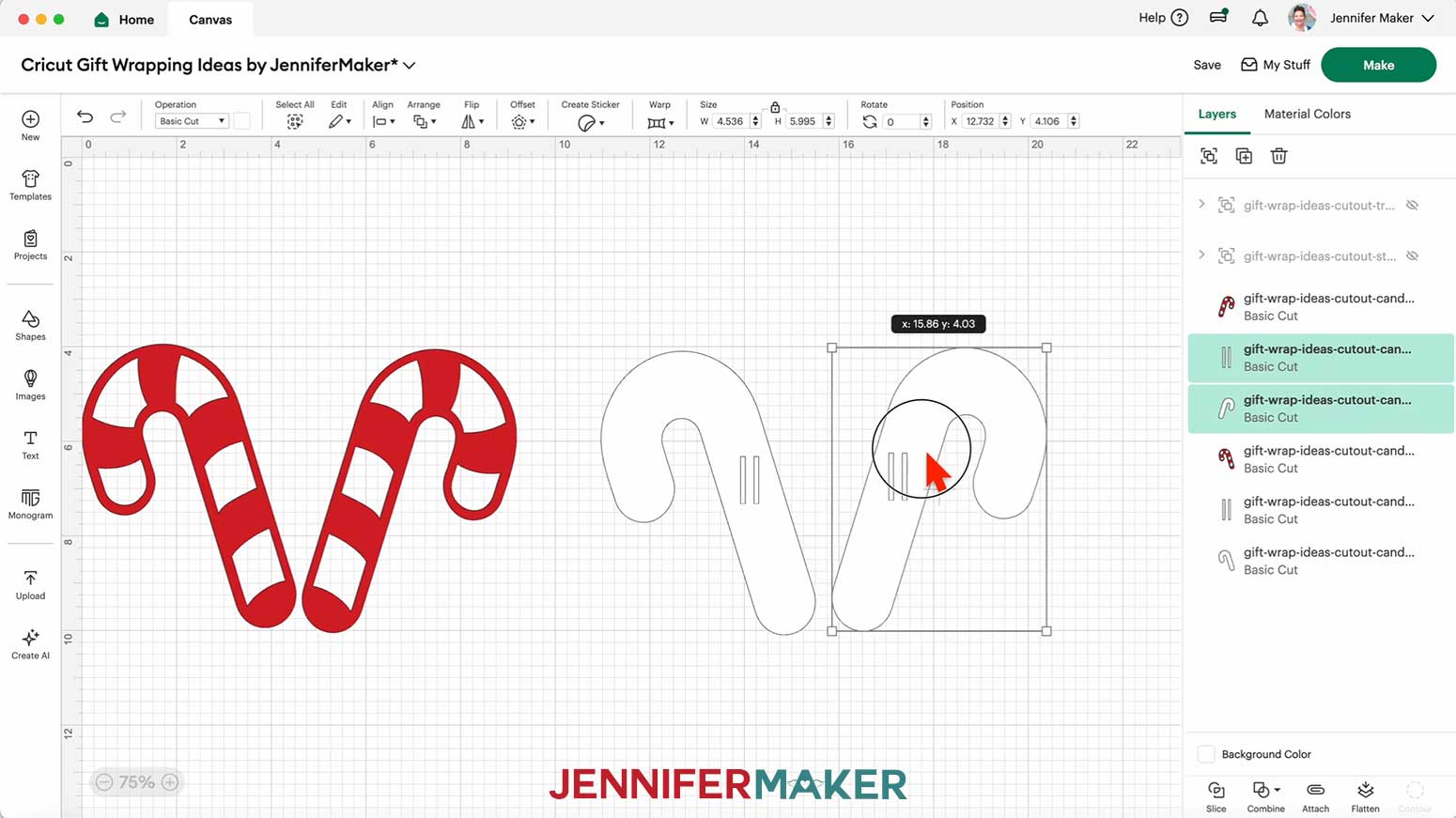Expand the gift-wrap-ideas-cutout-st group
1456x818 pixels.
click(1201, 255)
